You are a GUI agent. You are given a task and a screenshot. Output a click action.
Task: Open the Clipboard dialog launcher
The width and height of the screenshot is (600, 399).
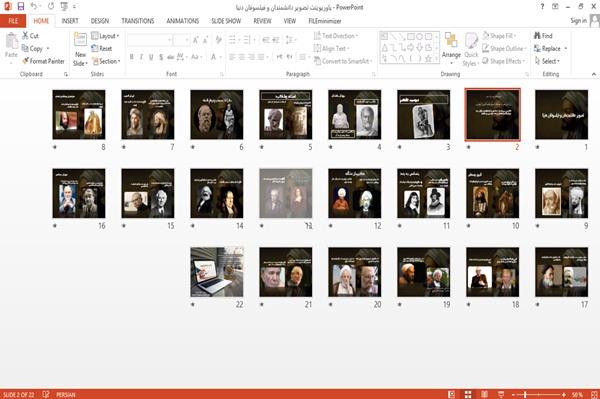click(x=66, y=75)
